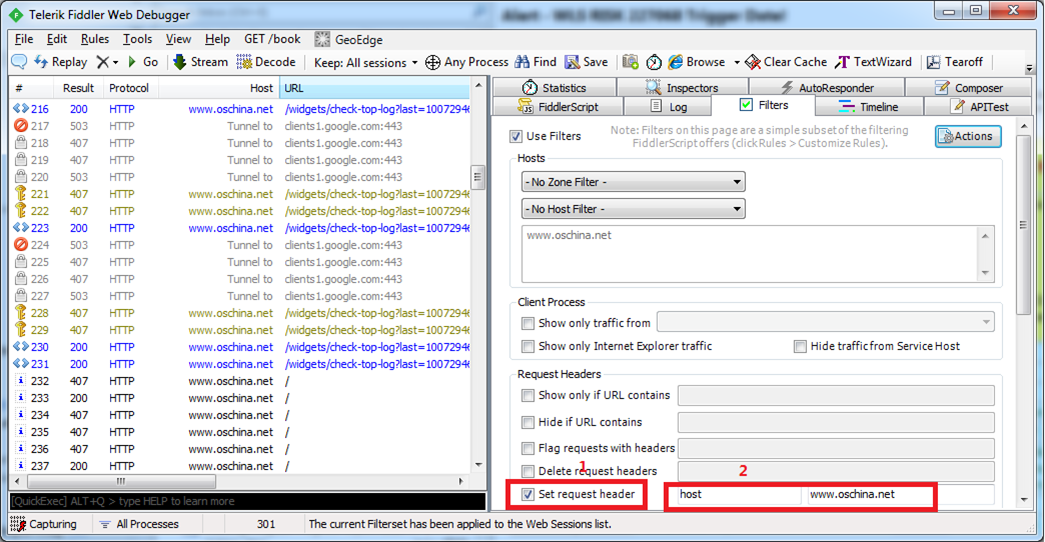The height and width of the screenshot is (542, 1045).
Task: Sort sessions by URL column
Action: [375, 88]
